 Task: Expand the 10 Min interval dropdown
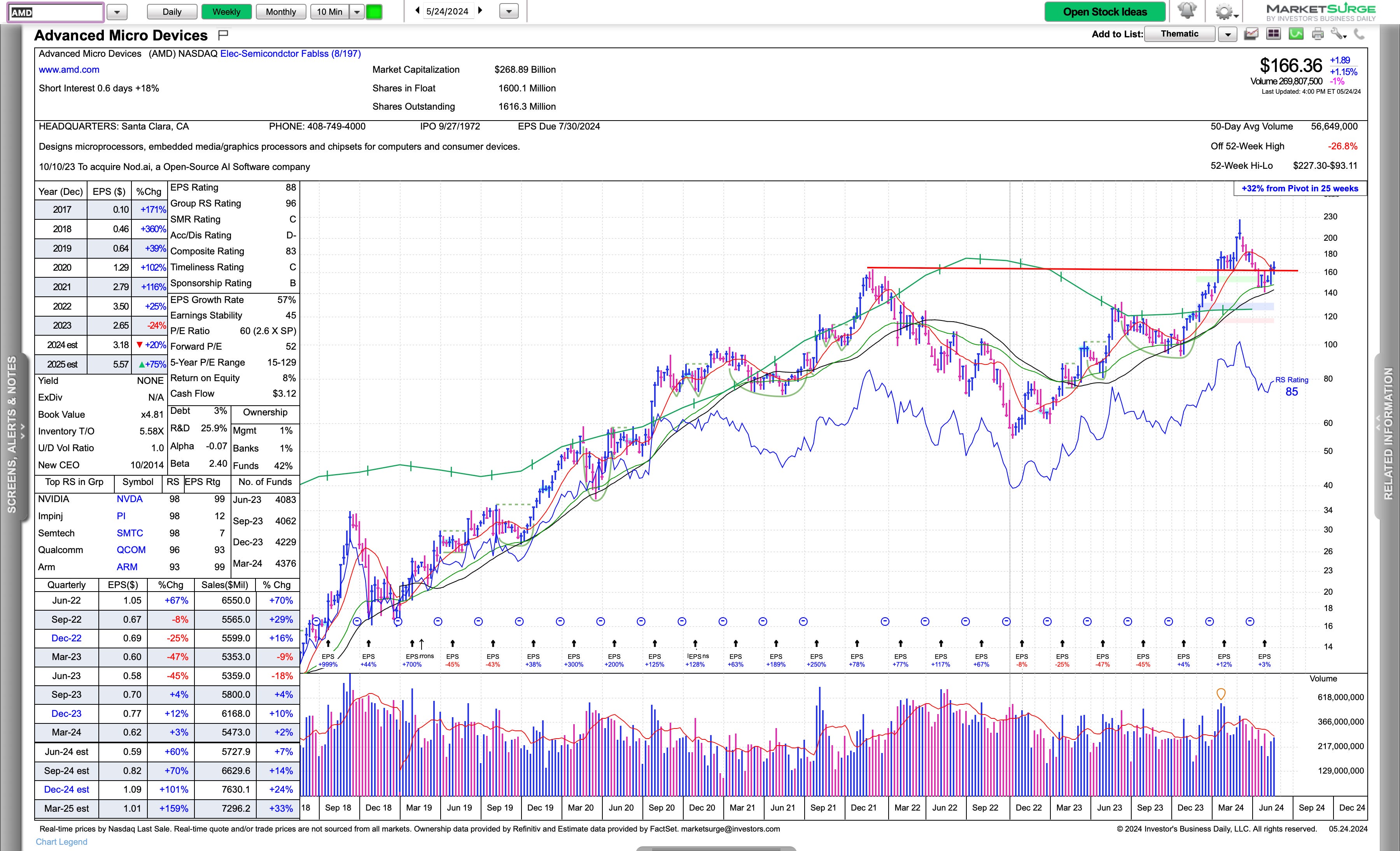point(357,11)
